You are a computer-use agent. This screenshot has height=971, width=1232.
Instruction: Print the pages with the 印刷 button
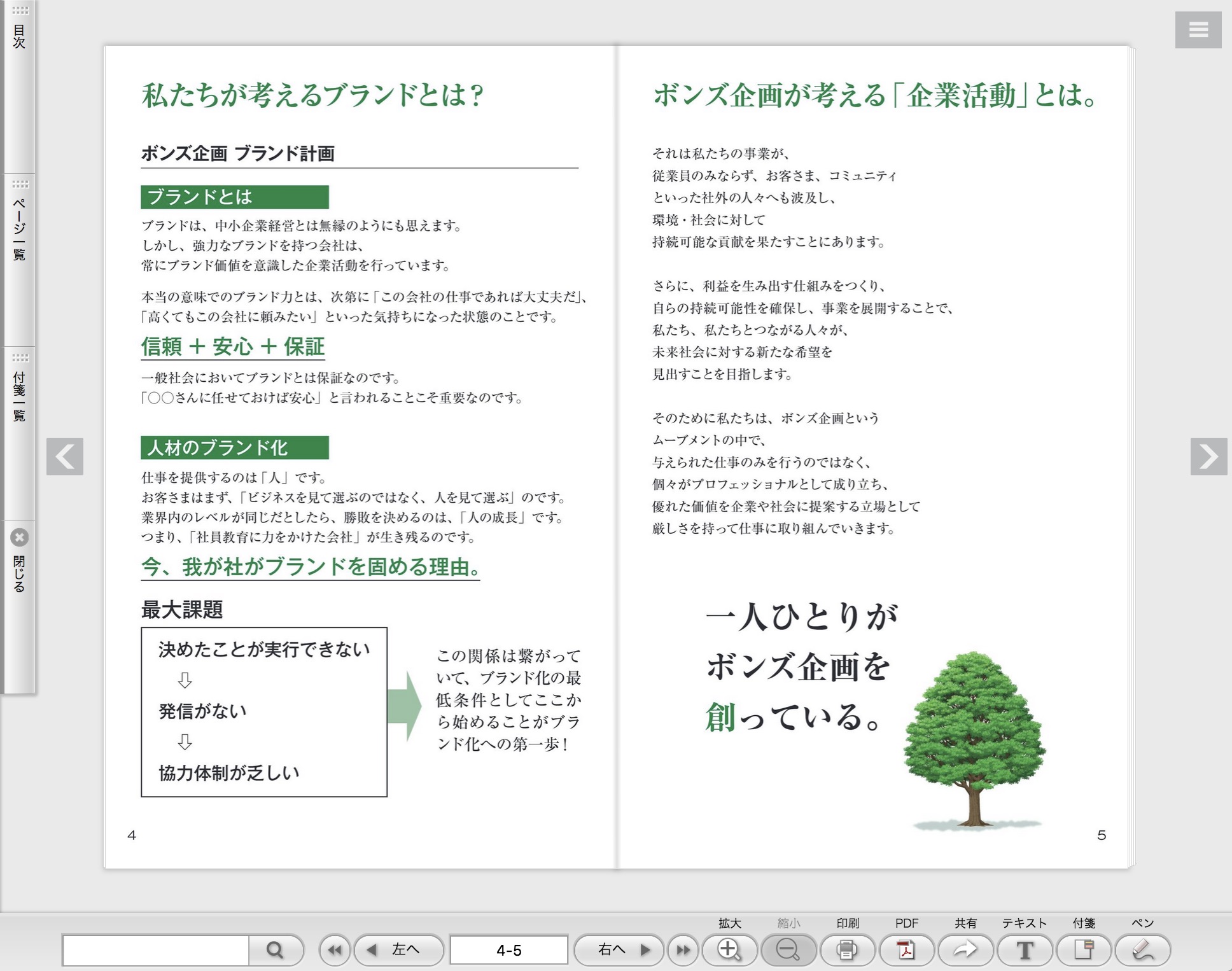coord(847,950)
